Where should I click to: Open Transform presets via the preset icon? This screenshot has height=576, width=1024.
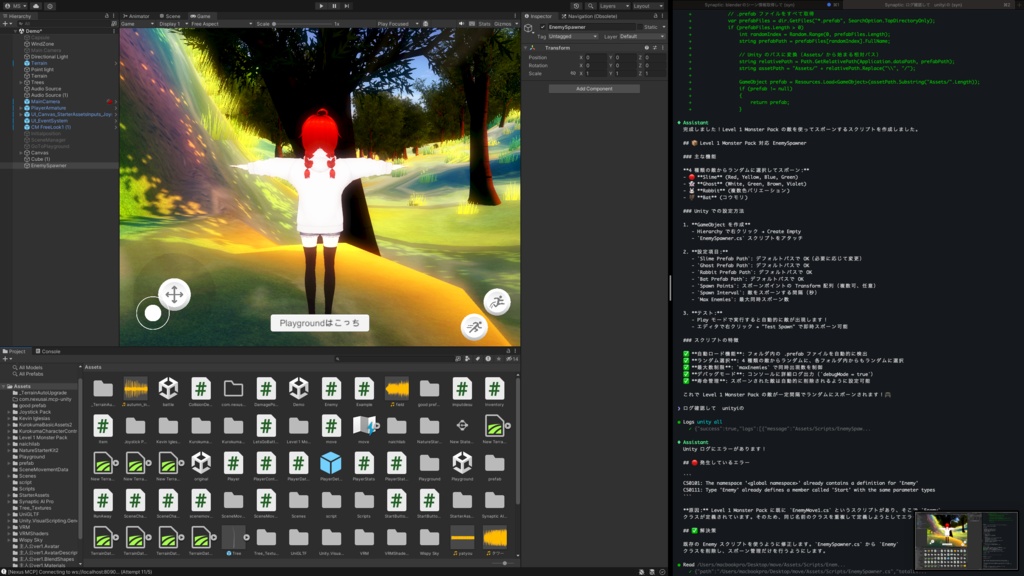point(655,47)
